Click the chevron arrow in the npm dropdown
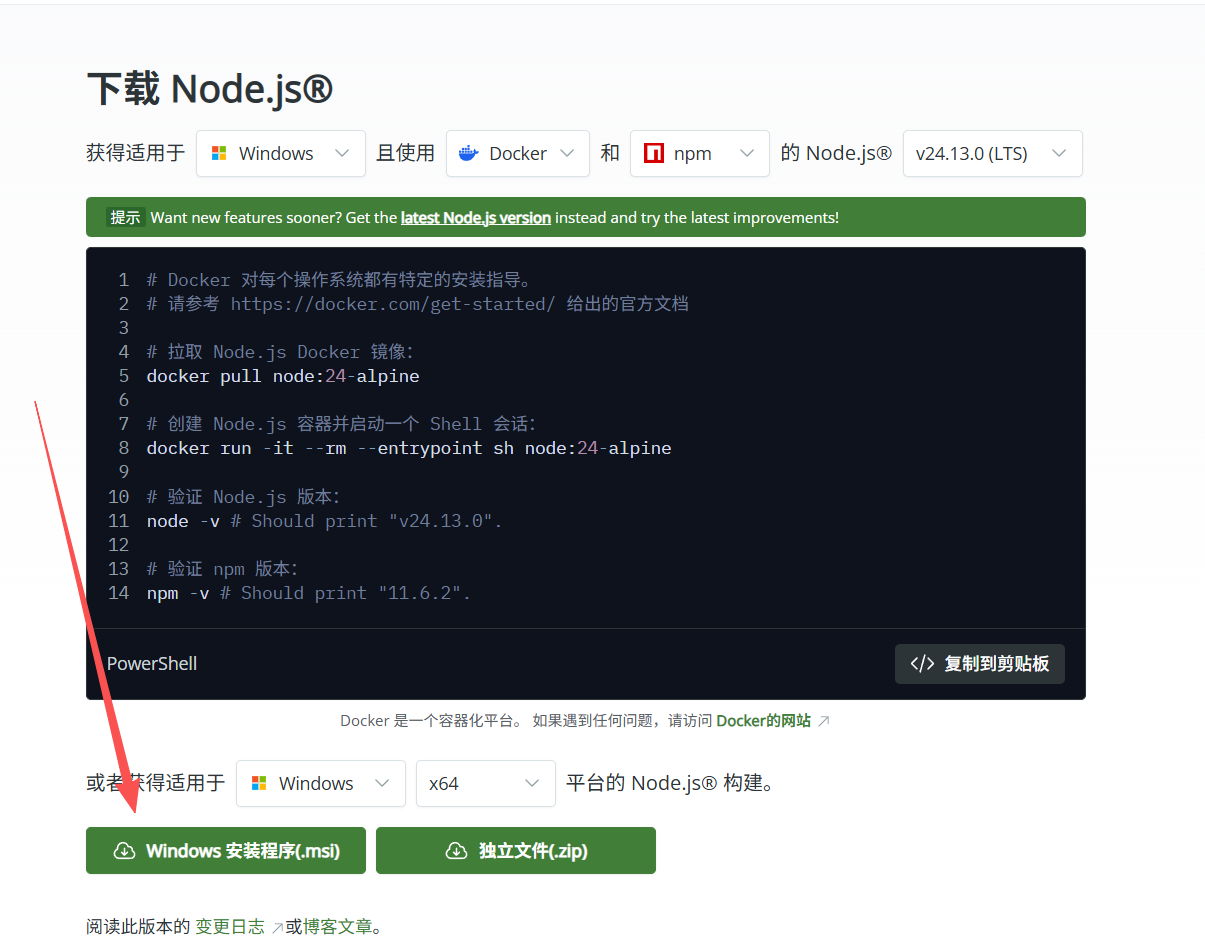 tap(746, 153)
